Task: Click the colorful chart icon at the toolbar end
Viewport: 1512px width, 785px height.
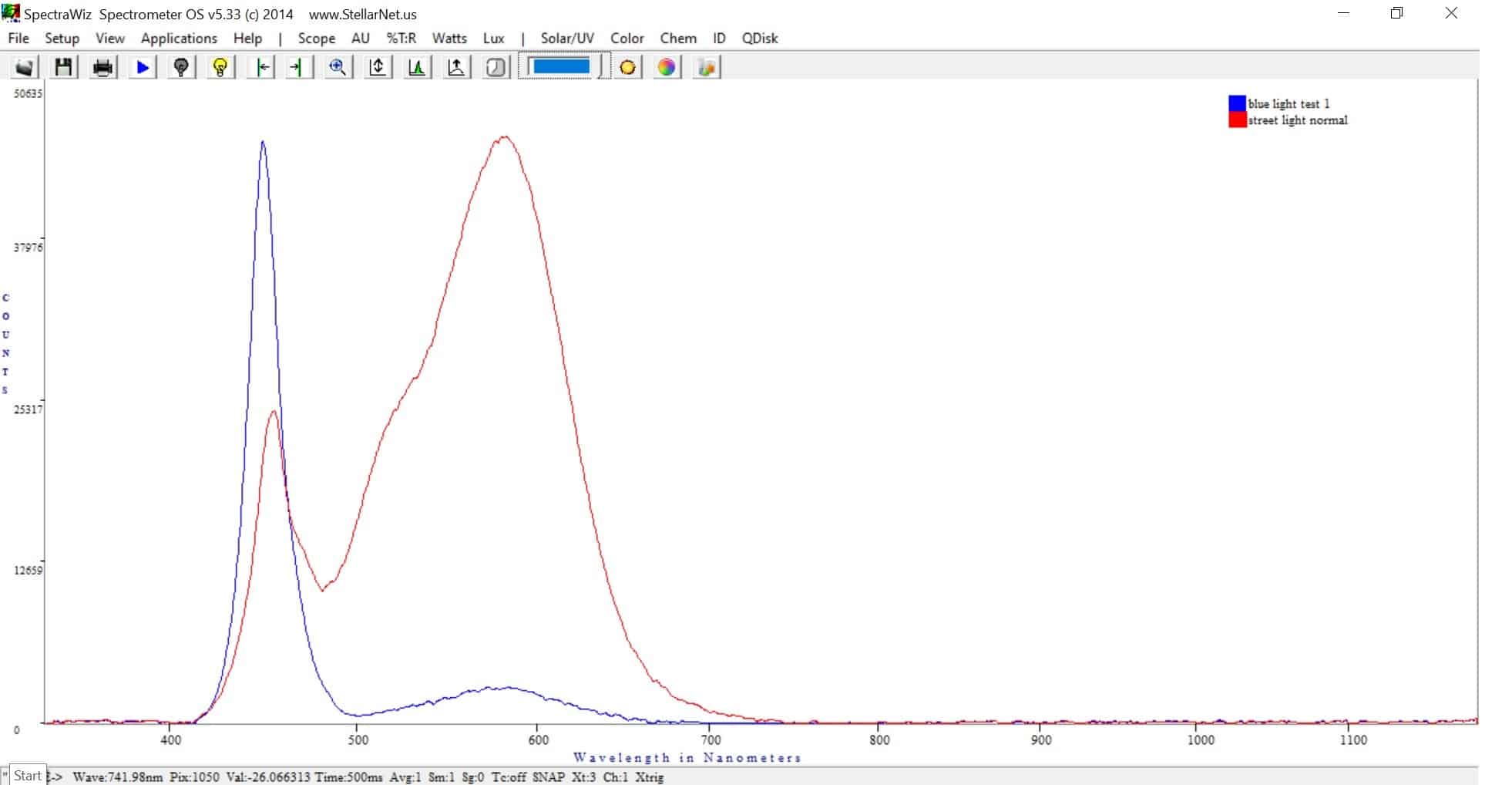Action: 707,67
